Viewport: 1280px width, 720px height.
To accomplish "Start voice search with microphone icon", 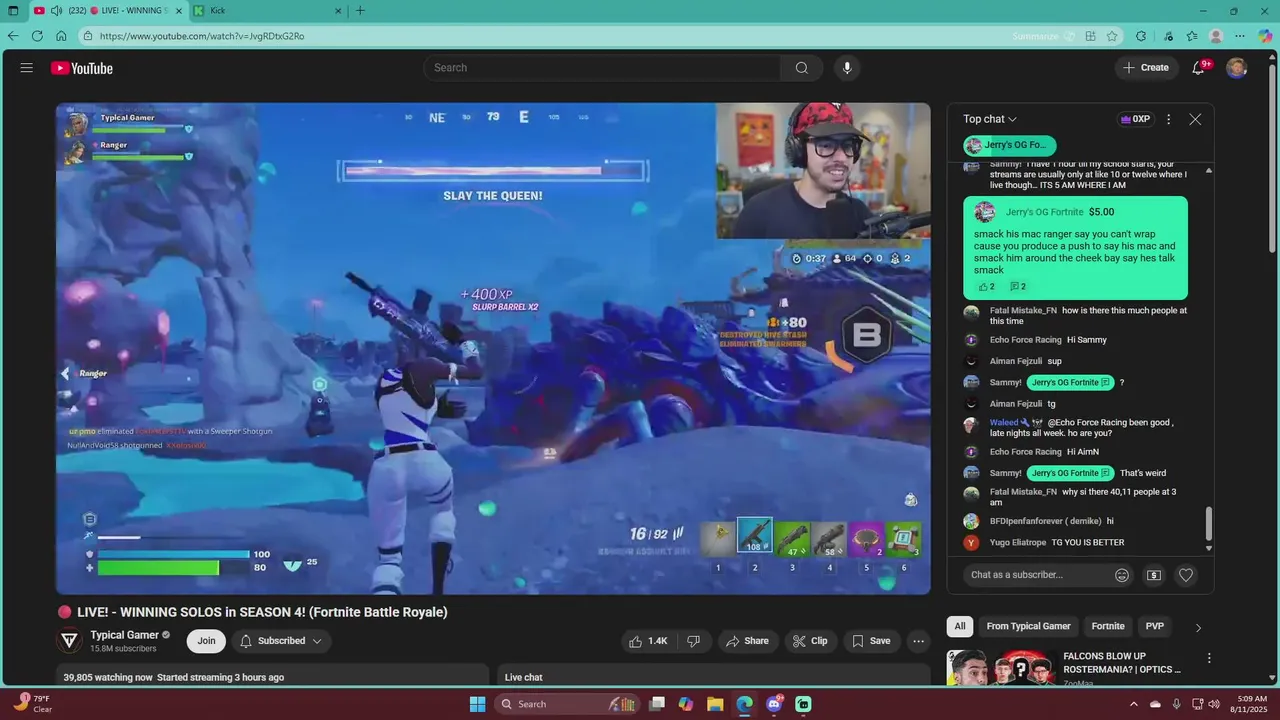I will [x=847, y=68].
